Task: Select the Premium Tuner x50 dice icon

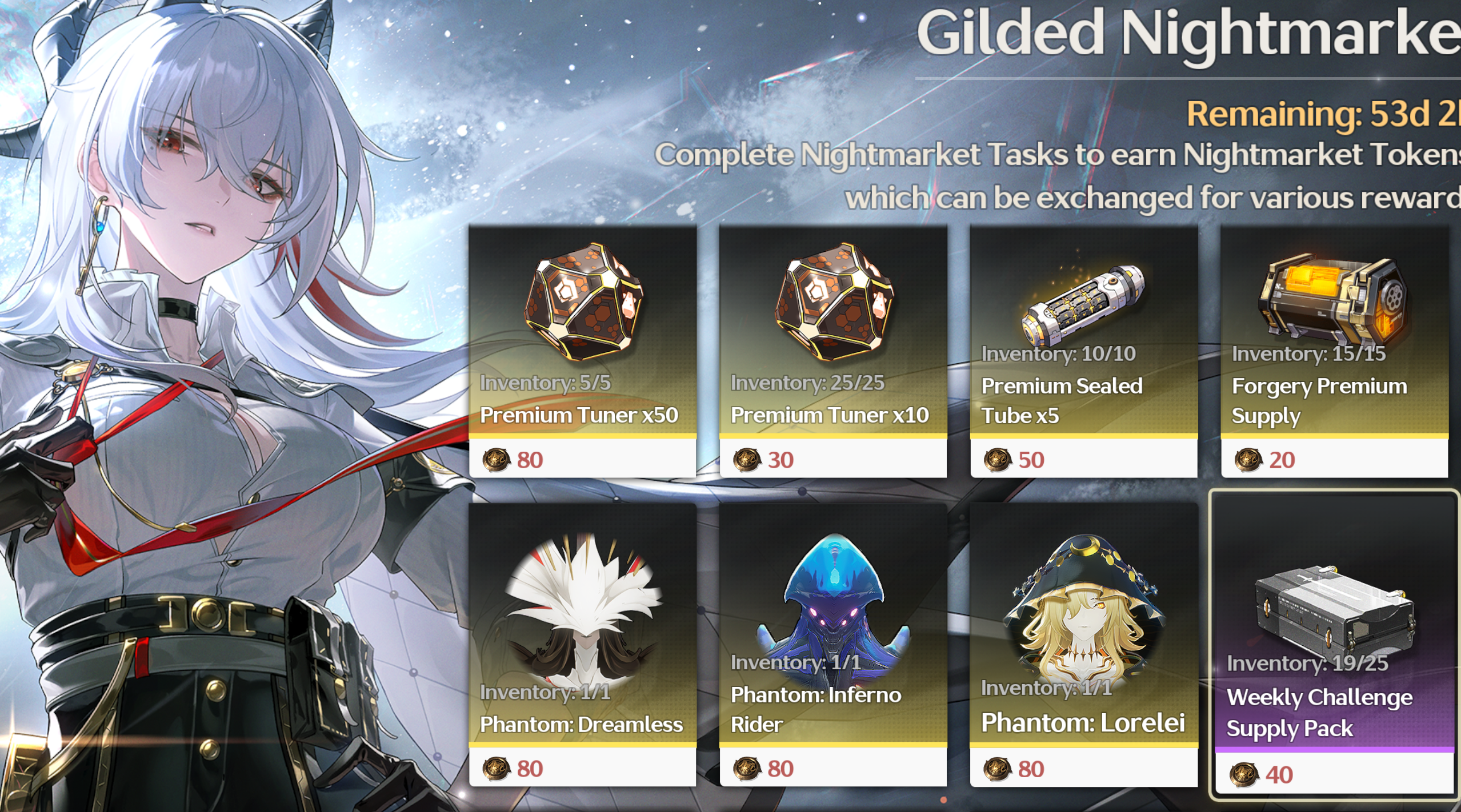Action: [x=584, y=301]
